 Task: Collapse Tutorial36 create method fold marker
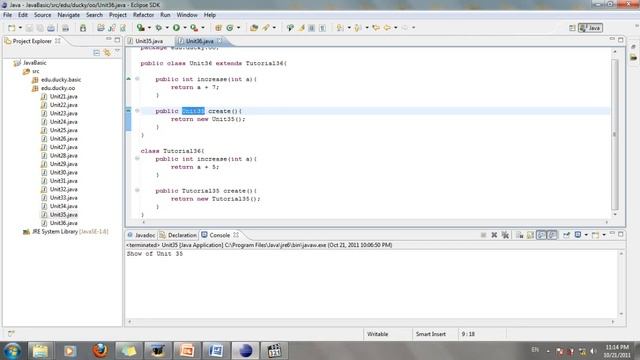click(x=137, y=190)
